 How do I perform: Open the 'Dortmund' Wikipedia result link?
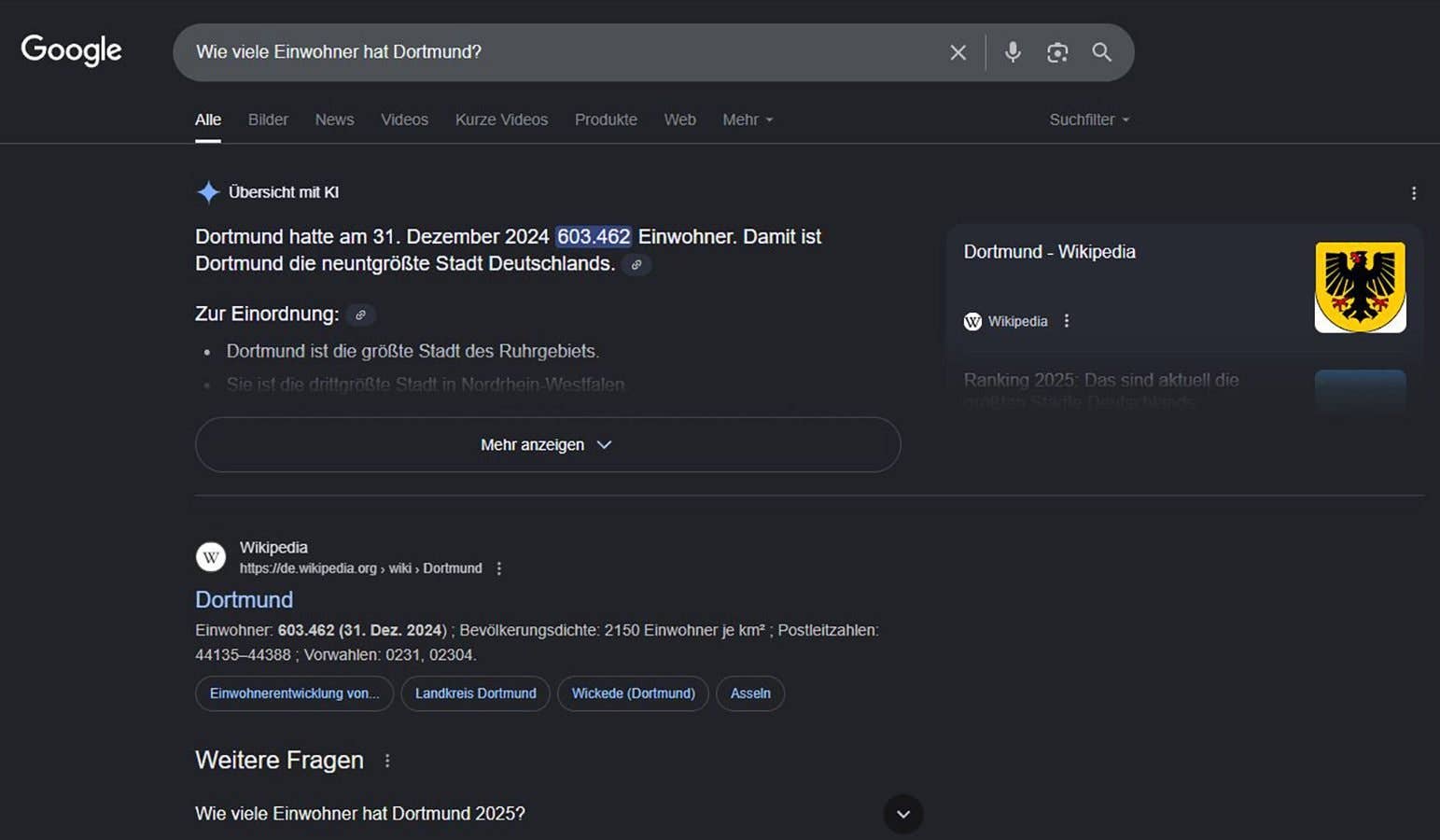(x=244, y=599)
